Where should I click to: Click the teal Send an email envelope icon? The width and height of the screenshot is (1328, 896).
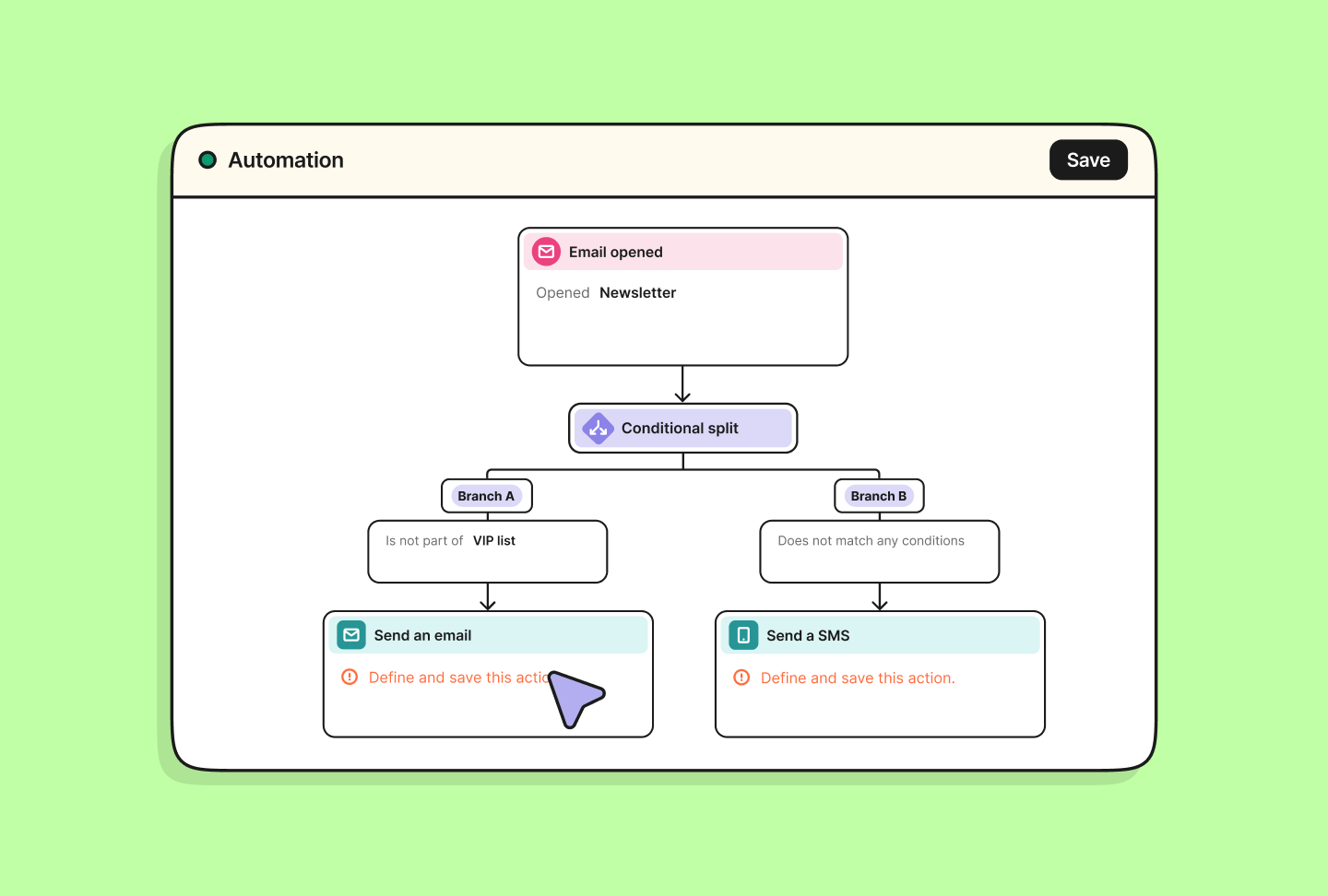(351, 635)
